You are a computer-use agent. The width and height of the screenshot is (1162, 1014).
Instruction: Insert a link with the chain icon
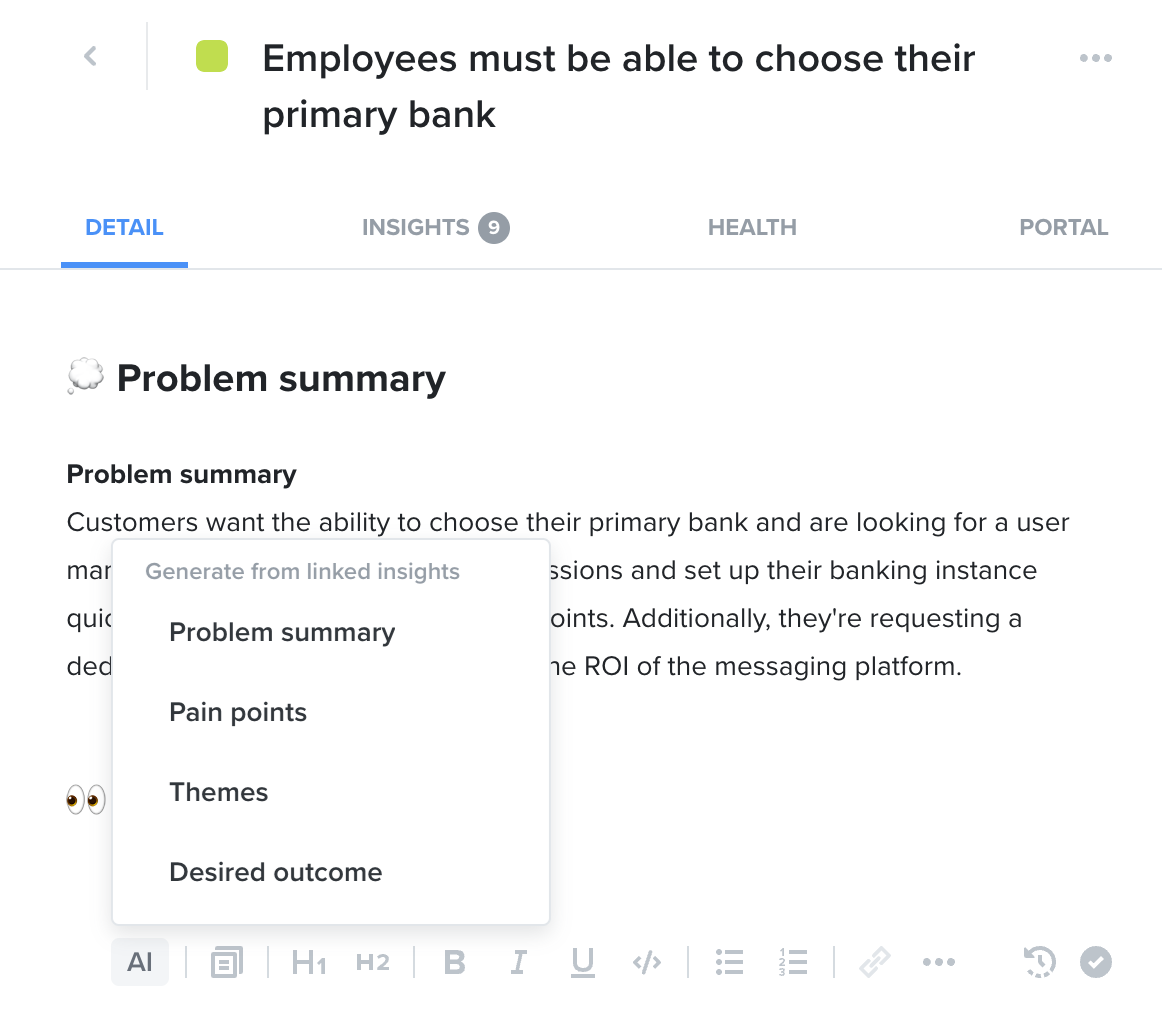[x=874, y=962]
